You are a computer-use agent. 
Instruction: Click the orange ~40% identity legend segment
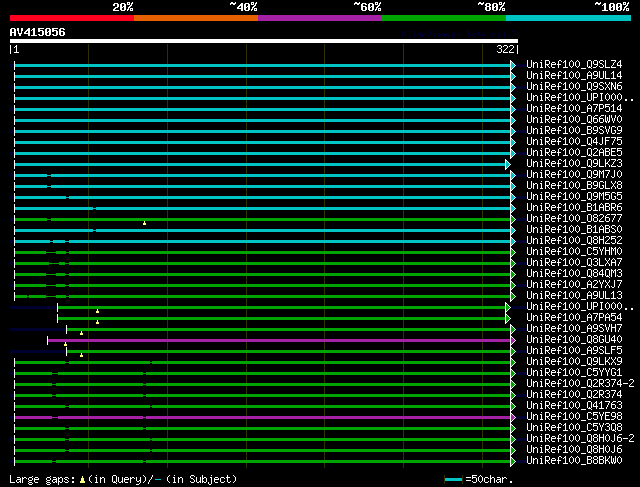[196, 18]
